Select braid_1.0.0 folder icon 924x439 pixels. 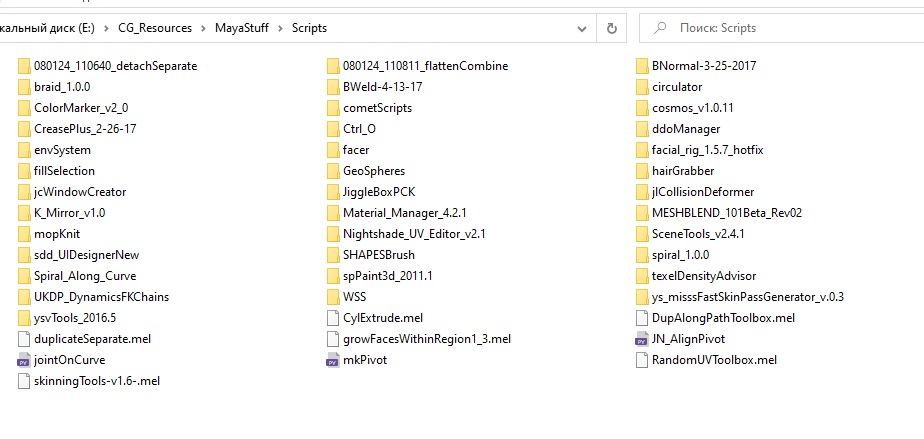[x=24, y=87]
